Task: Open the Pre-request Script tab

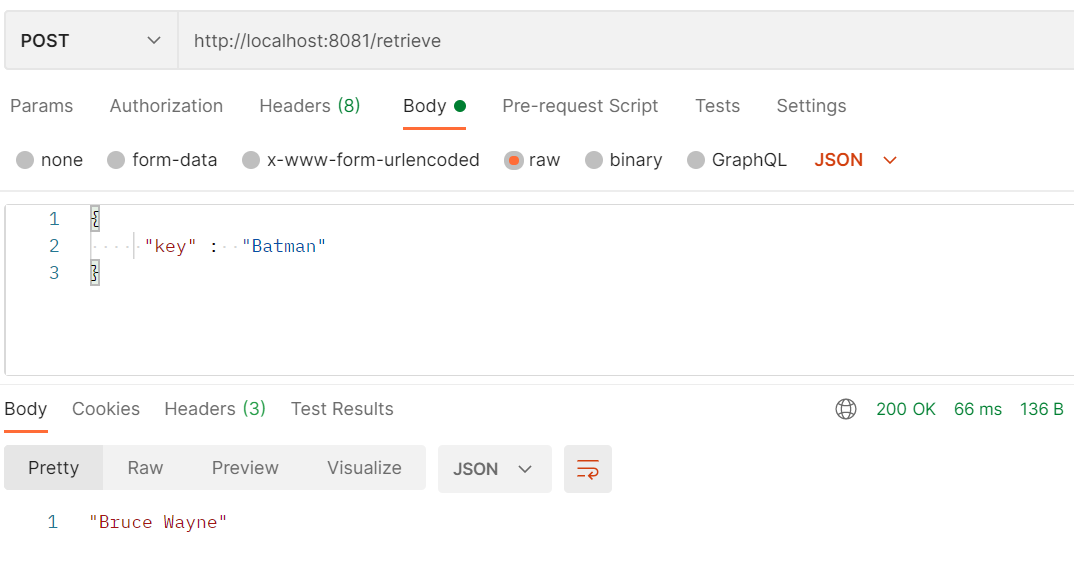Action: click(580, 106)
